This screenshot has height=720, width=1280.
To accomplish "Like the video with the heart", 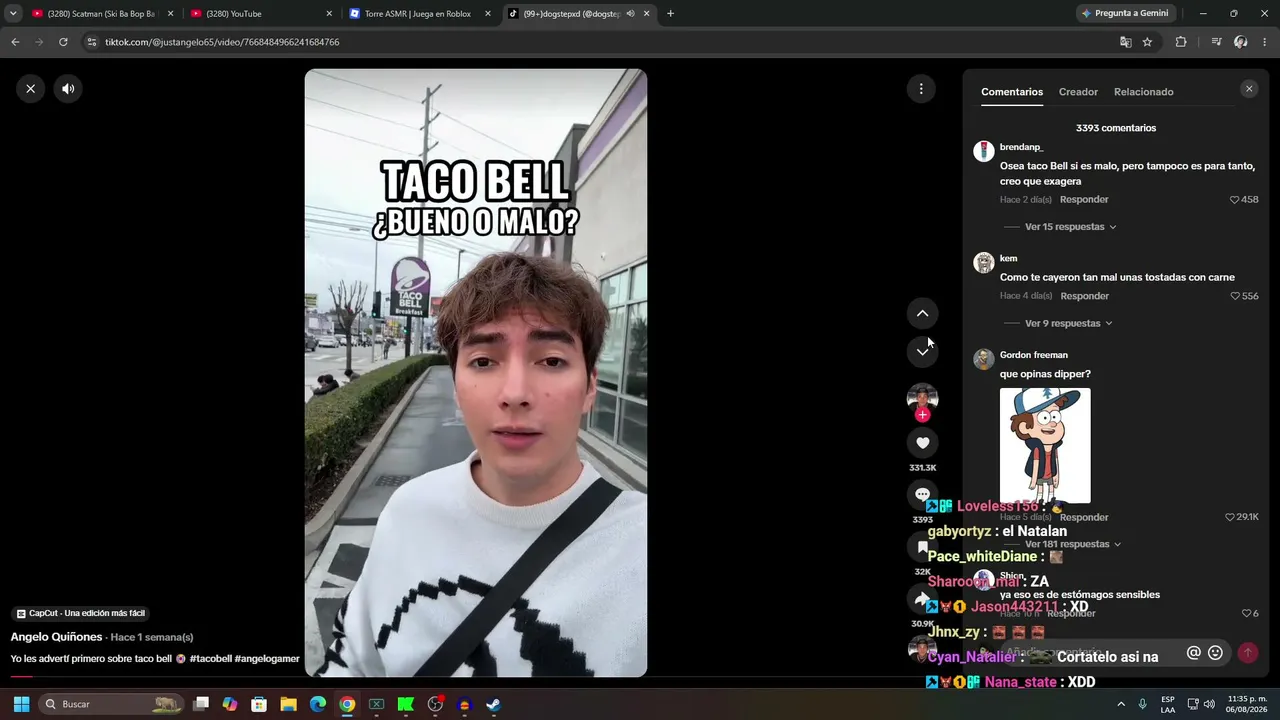I will (x=922, y=443).
